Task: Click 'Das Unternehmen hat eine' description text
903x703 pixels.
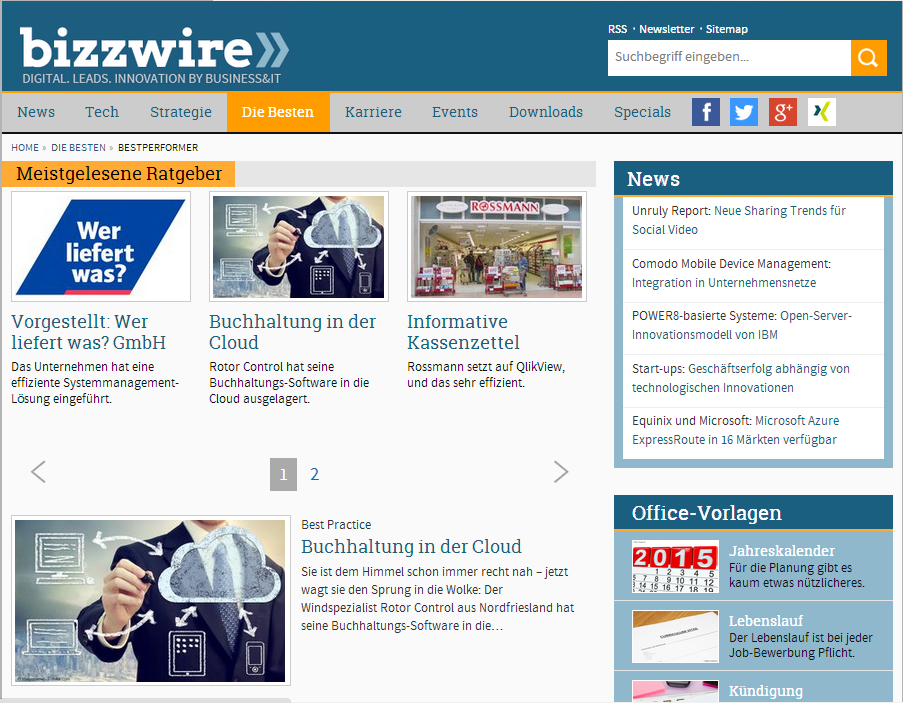Action: (x=95, y=382)
